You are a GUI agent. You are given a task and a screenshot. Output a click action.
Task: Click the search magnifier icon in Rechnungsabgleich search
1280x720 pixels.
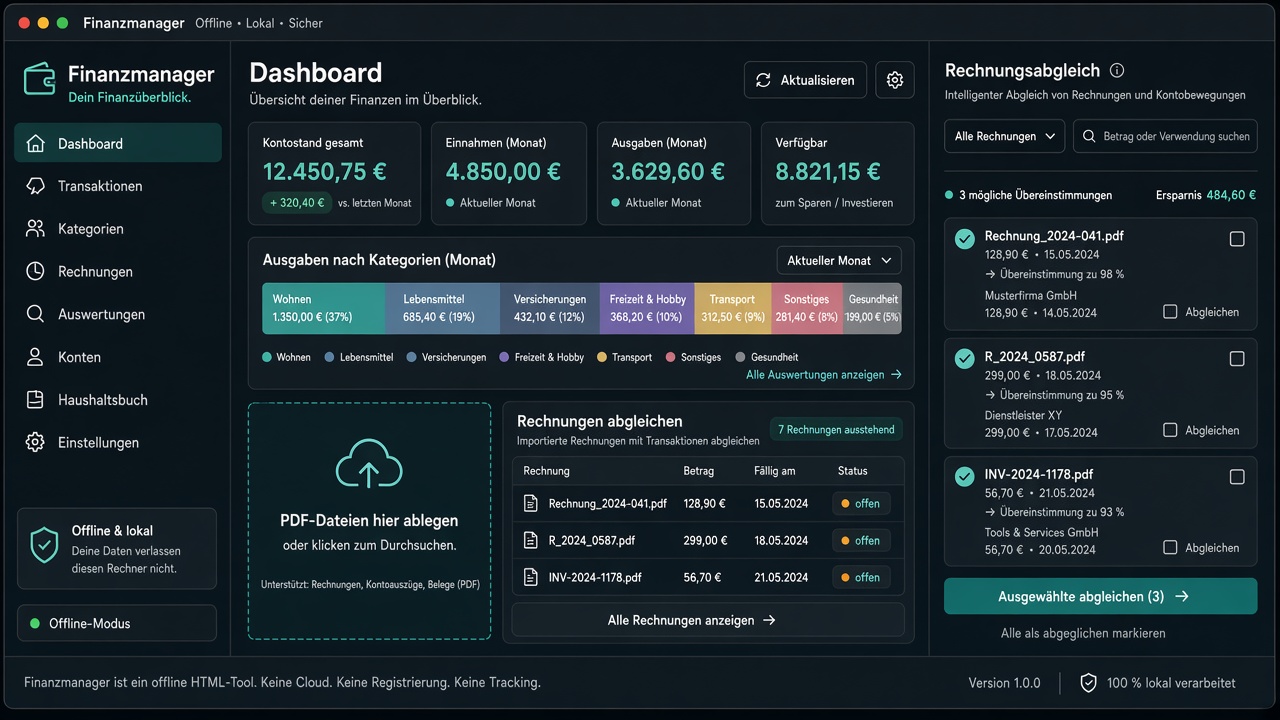1090,136
